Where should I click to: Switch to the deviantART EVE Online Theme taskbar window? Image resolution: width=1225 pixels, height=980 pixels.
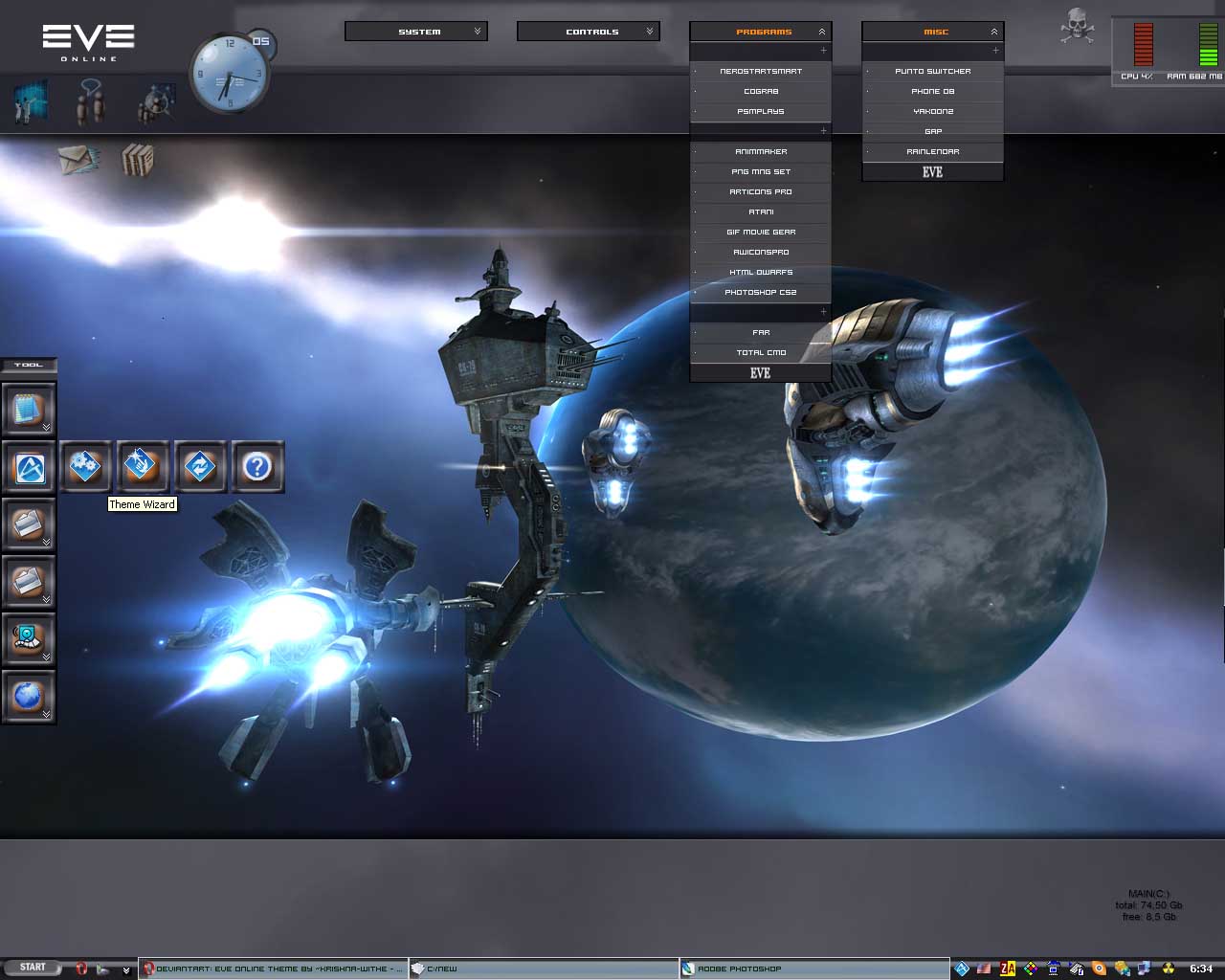(273, 969)
